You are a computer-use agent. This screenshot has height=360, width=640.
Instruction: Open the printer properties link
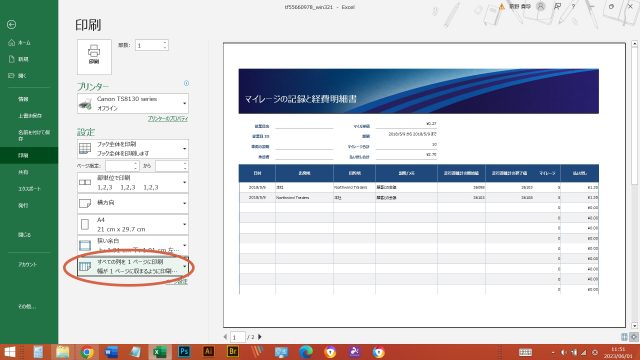[168, 118]
